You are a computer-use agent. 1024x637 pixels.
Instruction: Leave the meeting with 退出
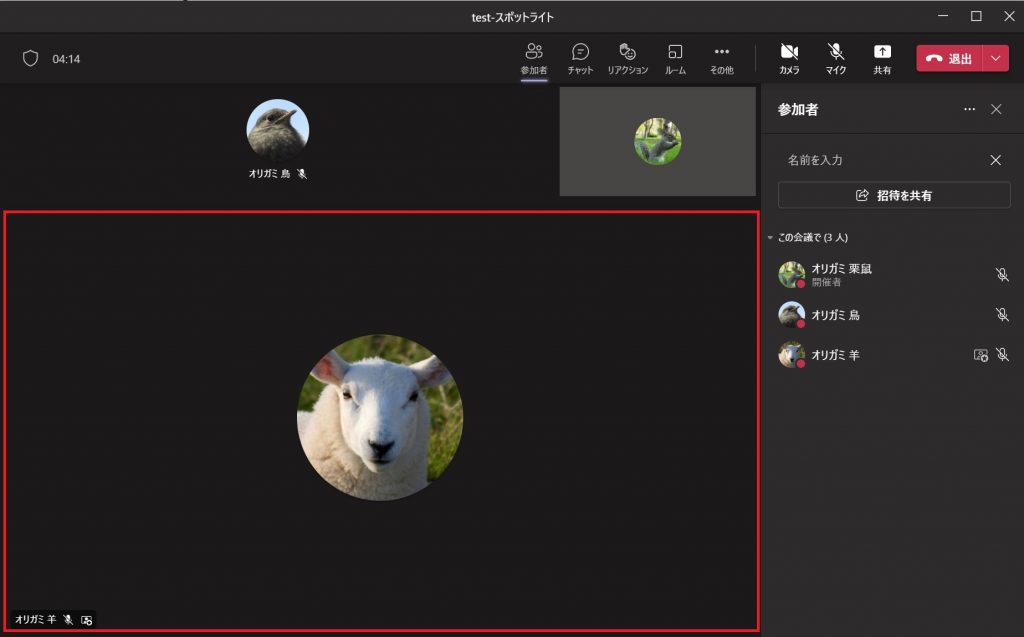coord(949,58)
